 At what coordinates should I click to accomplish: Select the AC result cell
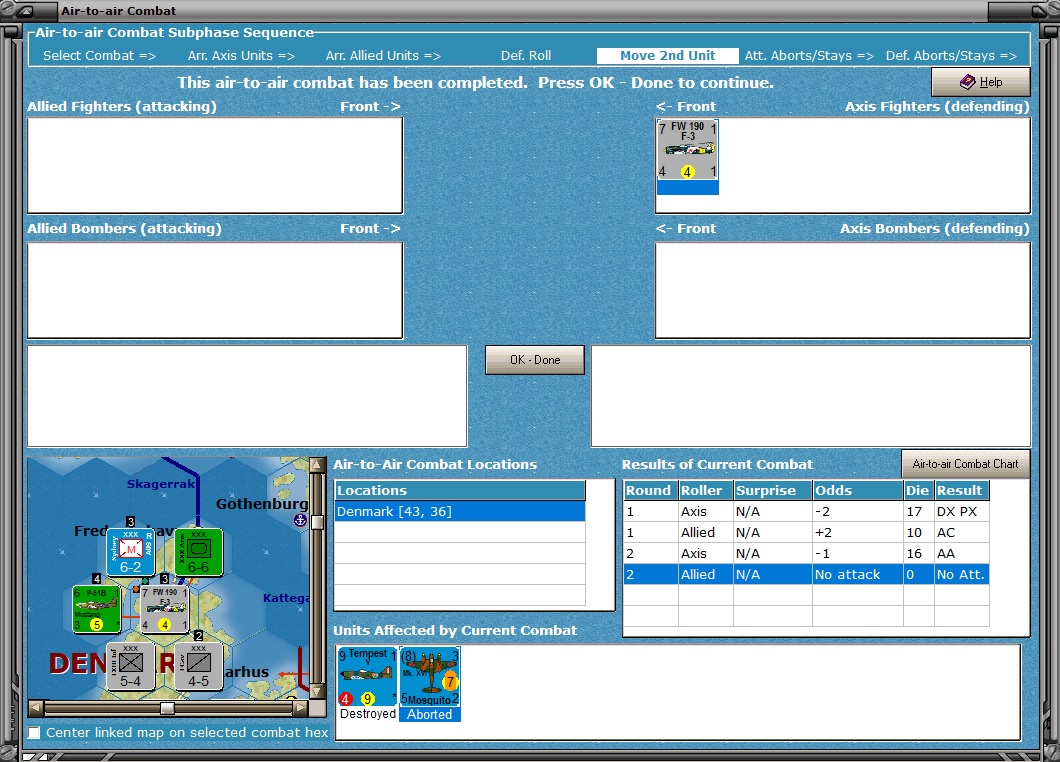point(961,532)
